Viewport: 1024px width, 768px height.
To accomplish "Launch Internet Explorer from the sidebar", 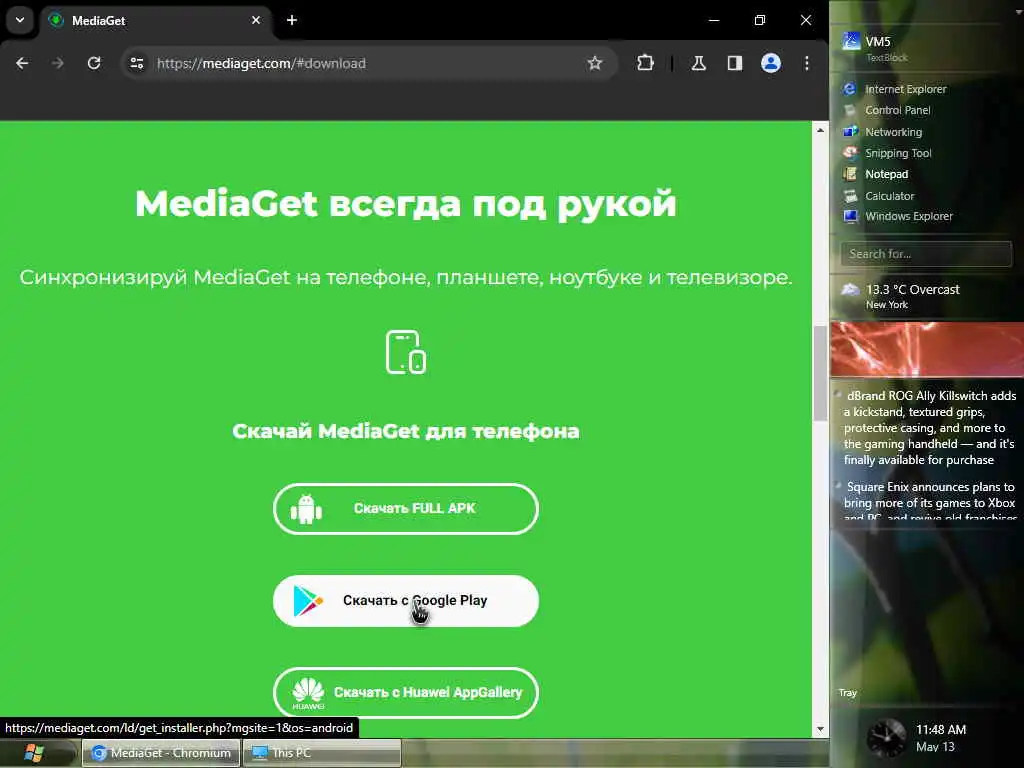I will tap(905, 89).
